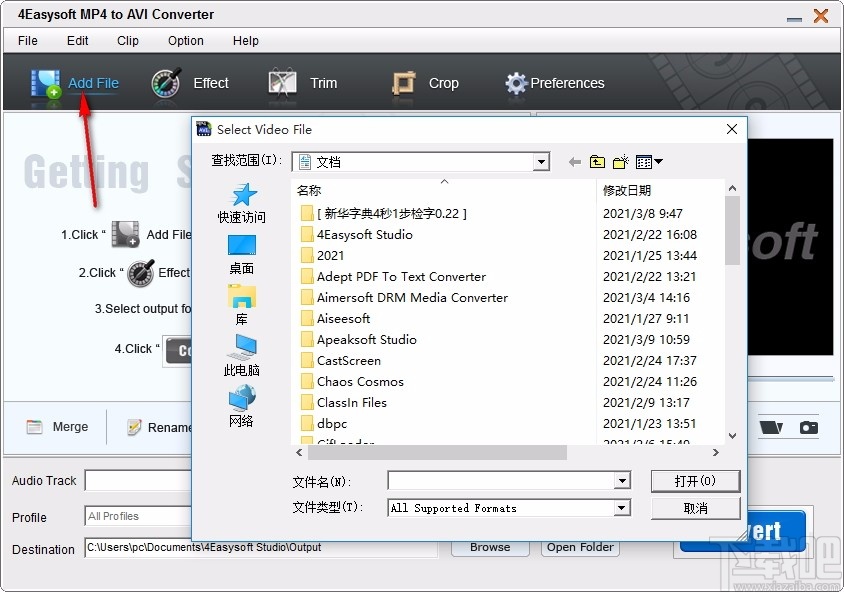The image size is (844, 592).
Task: Open the Option menu
Action: [185, 41]
